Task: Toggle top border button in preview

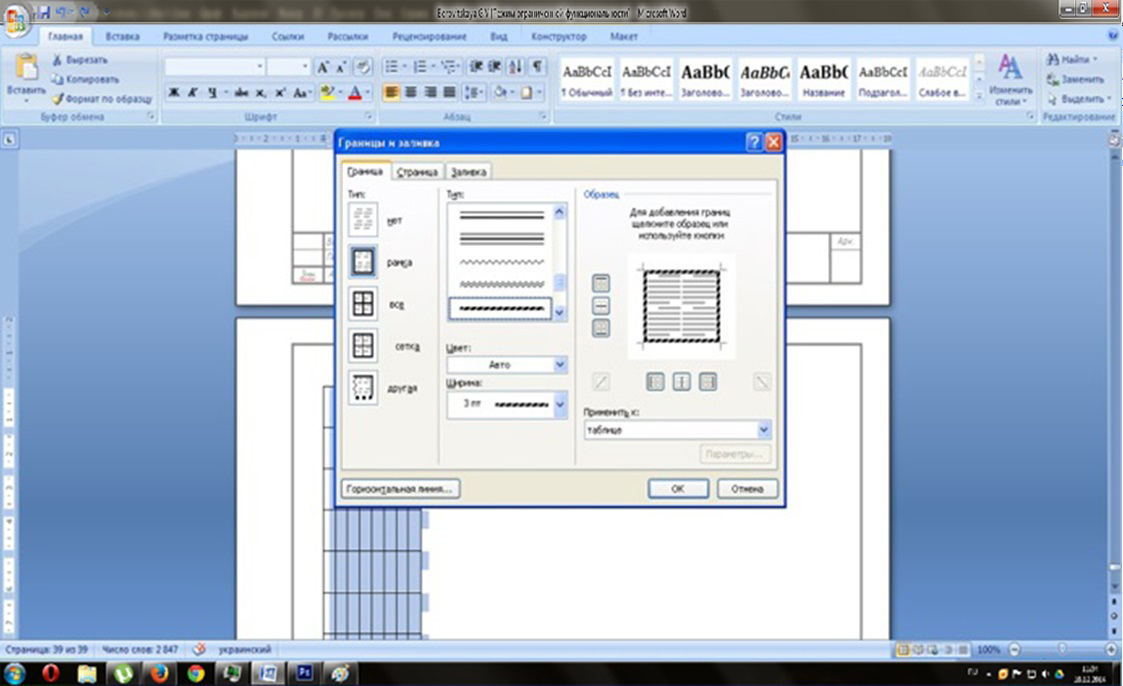Action: click(x=601, y=283)
